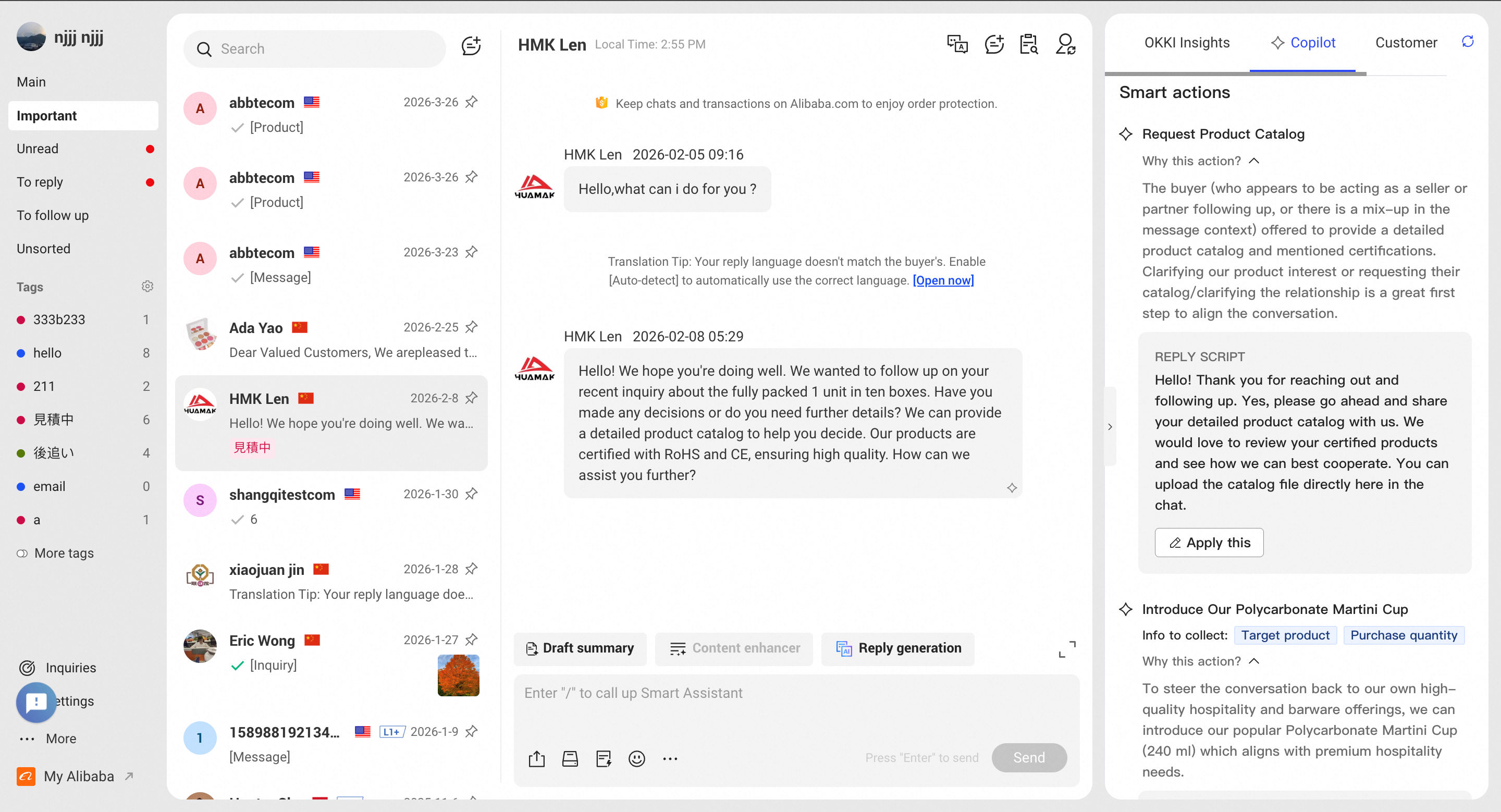Expand the message input box
This screenshot has width=1501, height=812.
point(1067,649)
